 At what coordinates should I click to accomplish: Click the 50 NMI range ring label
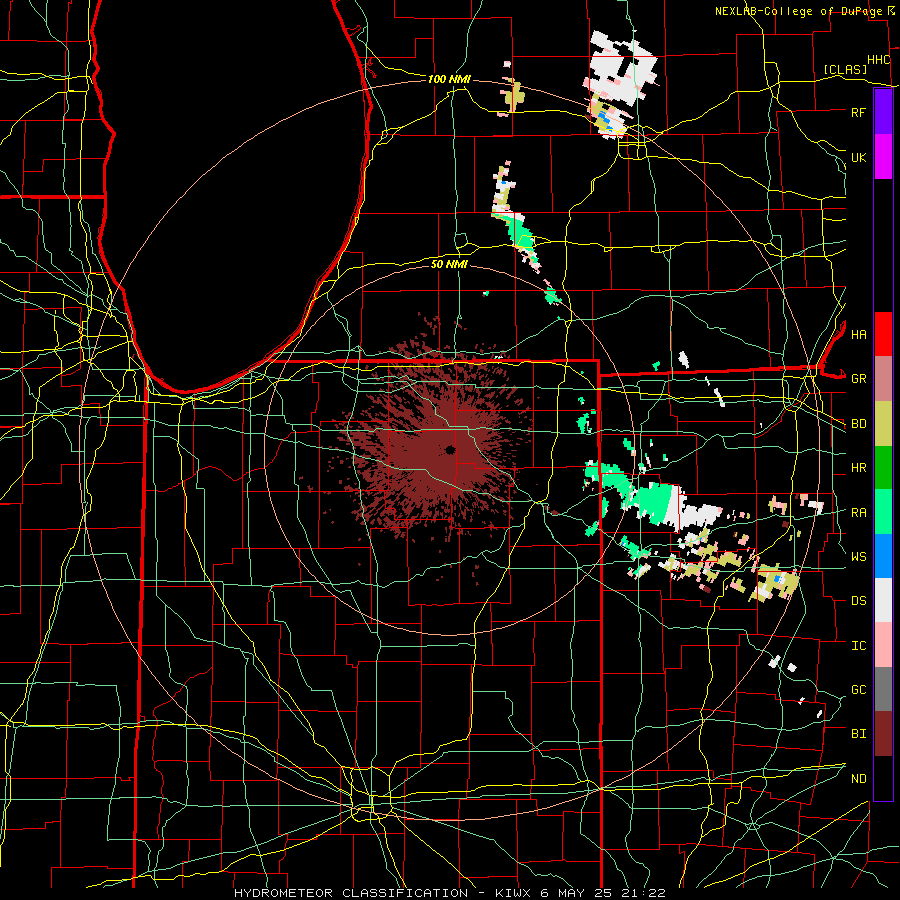coord(449,264)
